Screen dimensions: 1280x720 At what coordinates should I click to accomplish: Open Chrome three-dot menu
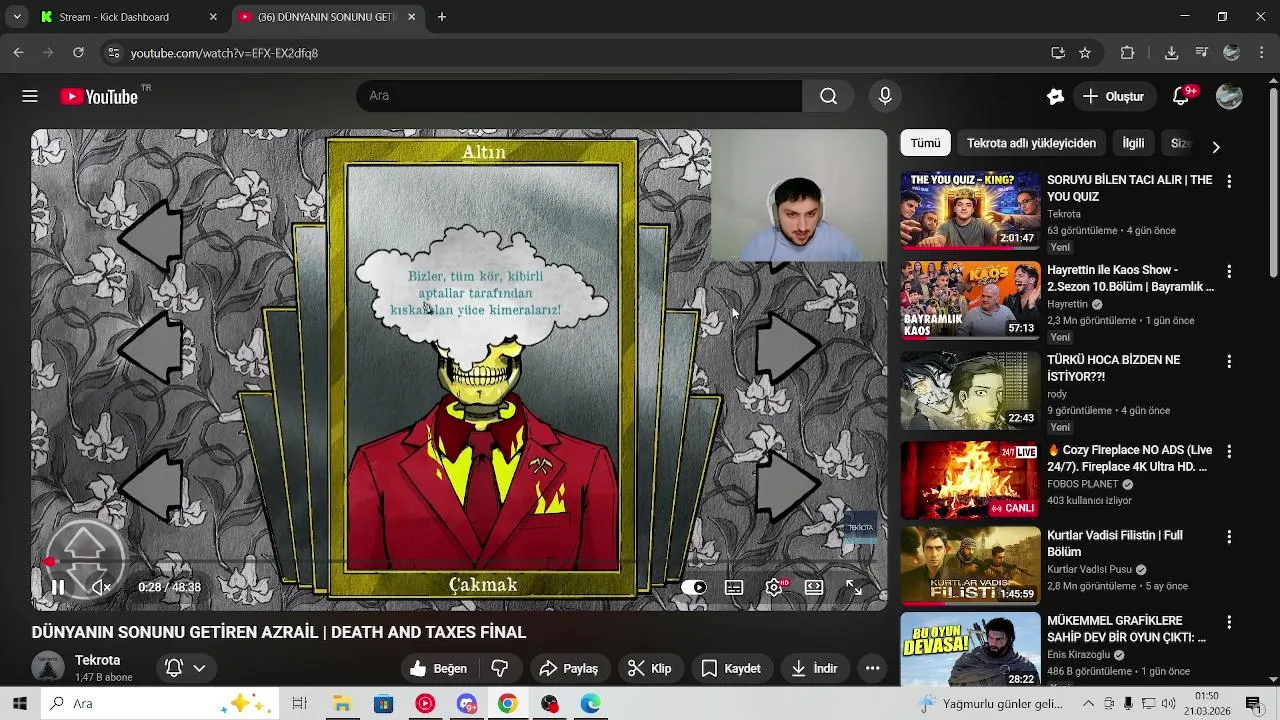pos(1260,53)
